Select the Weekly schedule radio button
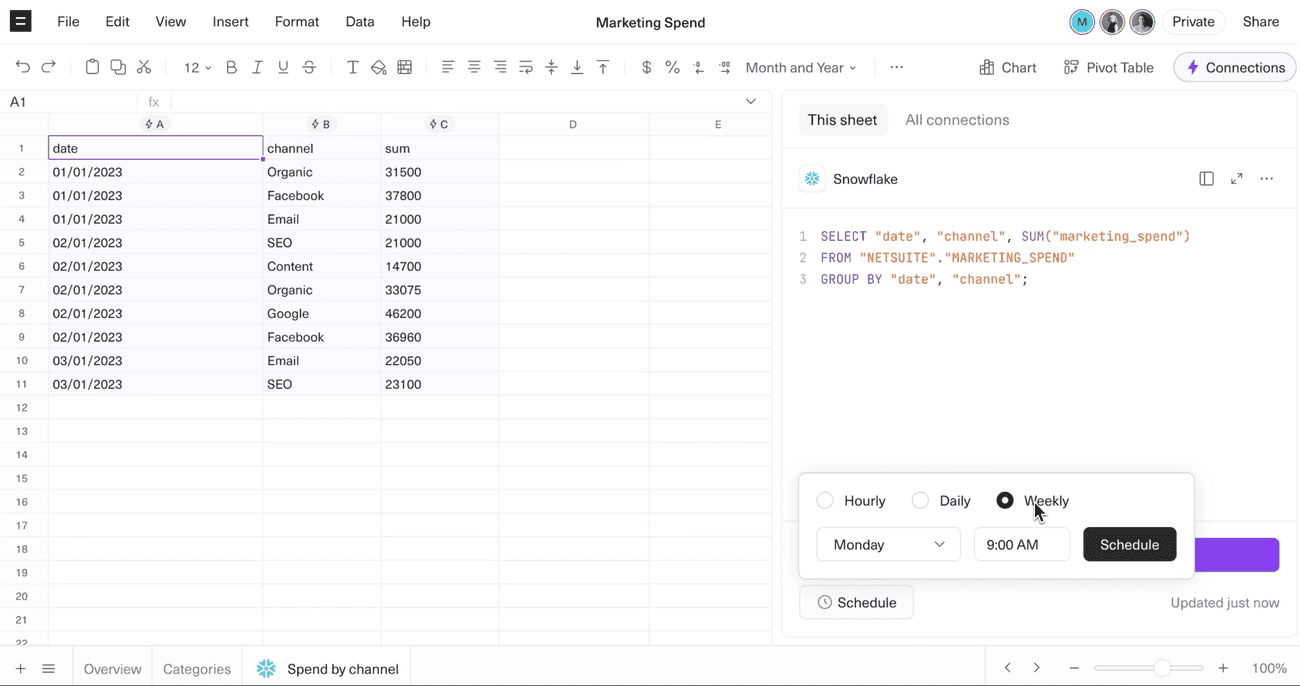The height and width of the screenshot is (686, 1300). (1004, 500)
